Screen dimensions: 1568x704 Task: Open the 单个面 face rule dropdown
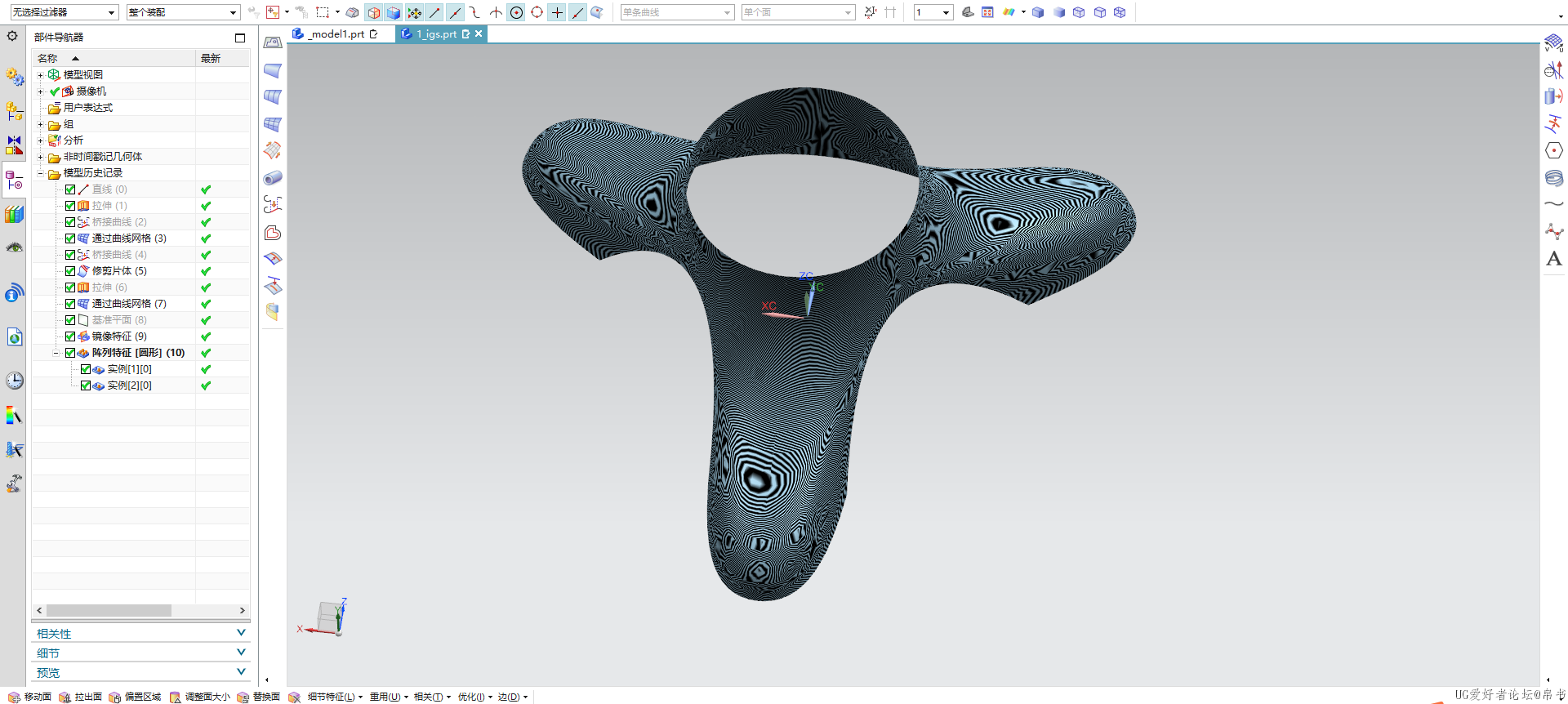point(797,12)
